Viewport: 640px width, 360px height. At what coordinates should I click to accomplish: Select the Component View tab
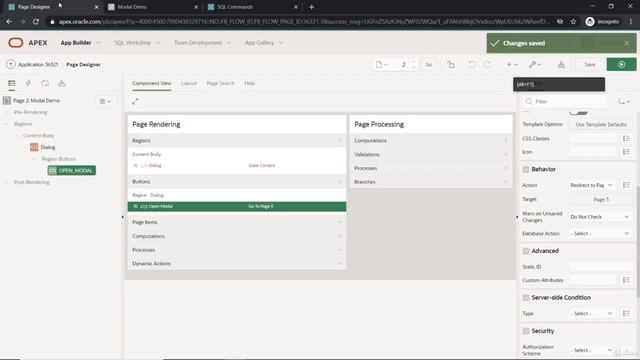pos(151,83)
